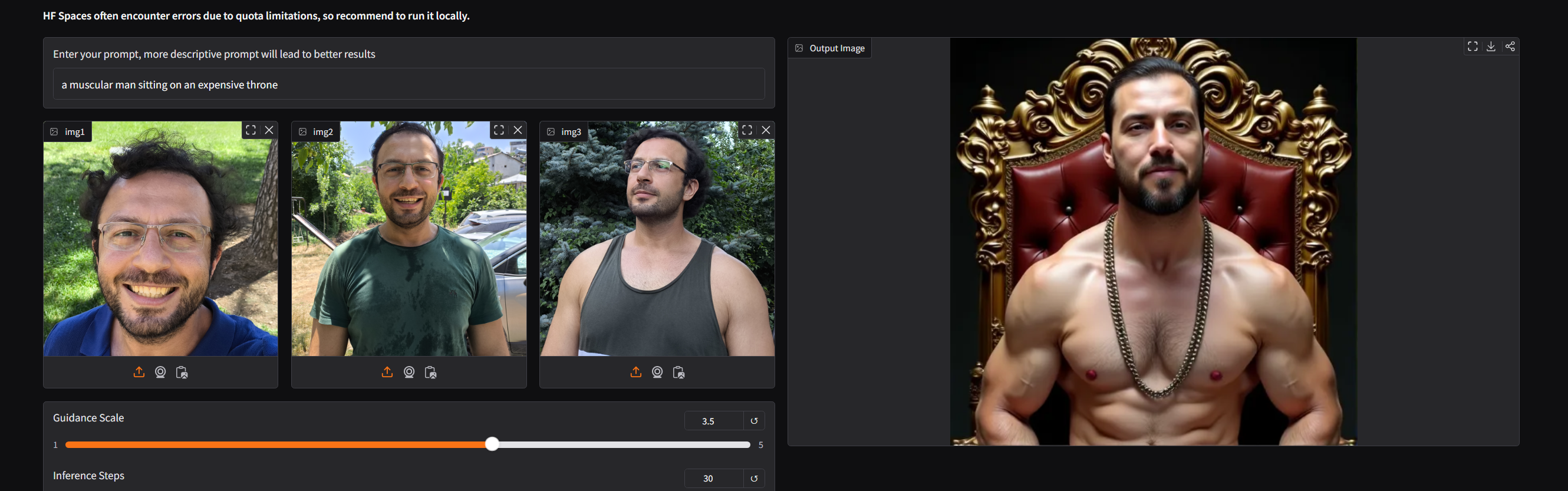Click the generated throne output image

(x=1154, y=242)
